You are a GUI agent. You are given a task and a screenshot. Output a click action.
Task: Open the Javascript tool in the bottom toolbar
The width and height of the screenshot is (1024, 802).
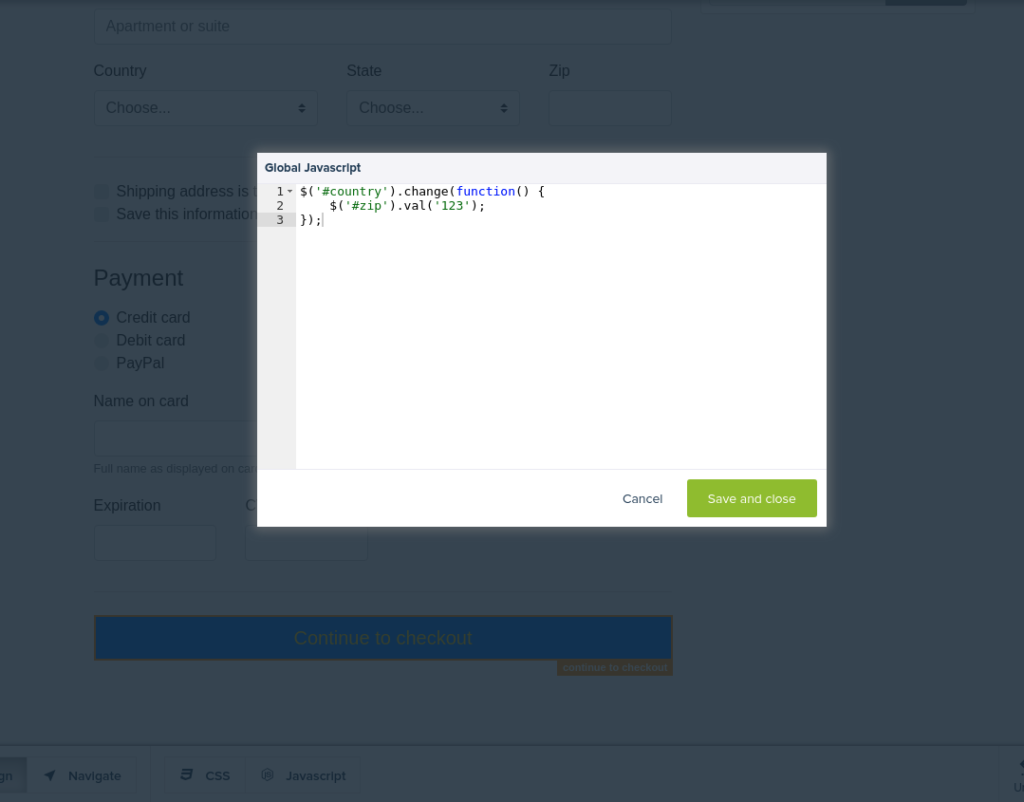pyautogui.click(x=303, y=775)
